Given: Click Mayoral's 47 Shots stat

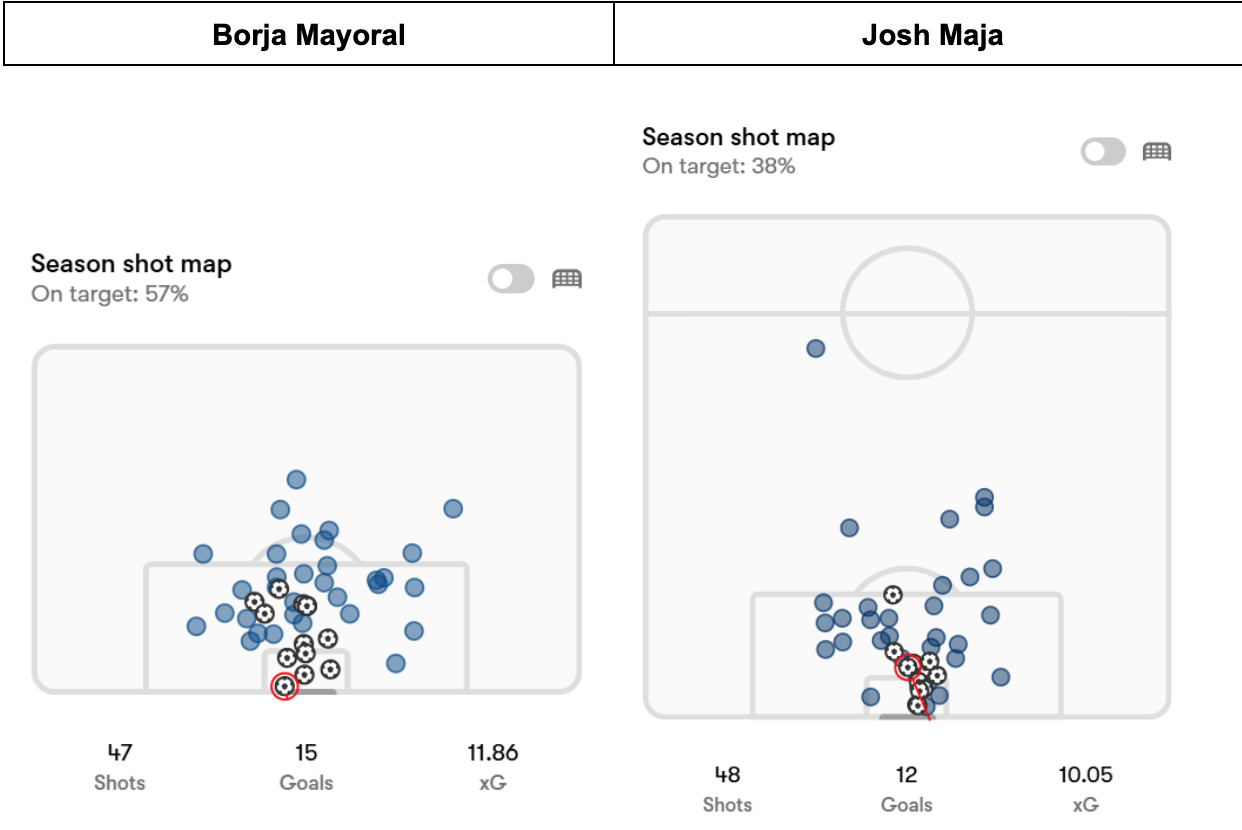Looking at the screenshot, I should coord(120,766).
